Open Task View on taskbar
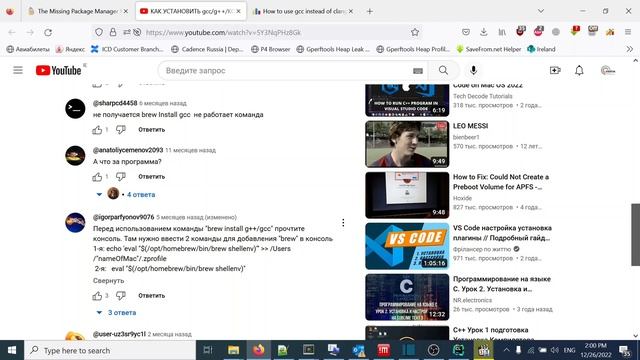Screen dimensions: 640x360 coord(208,350)
